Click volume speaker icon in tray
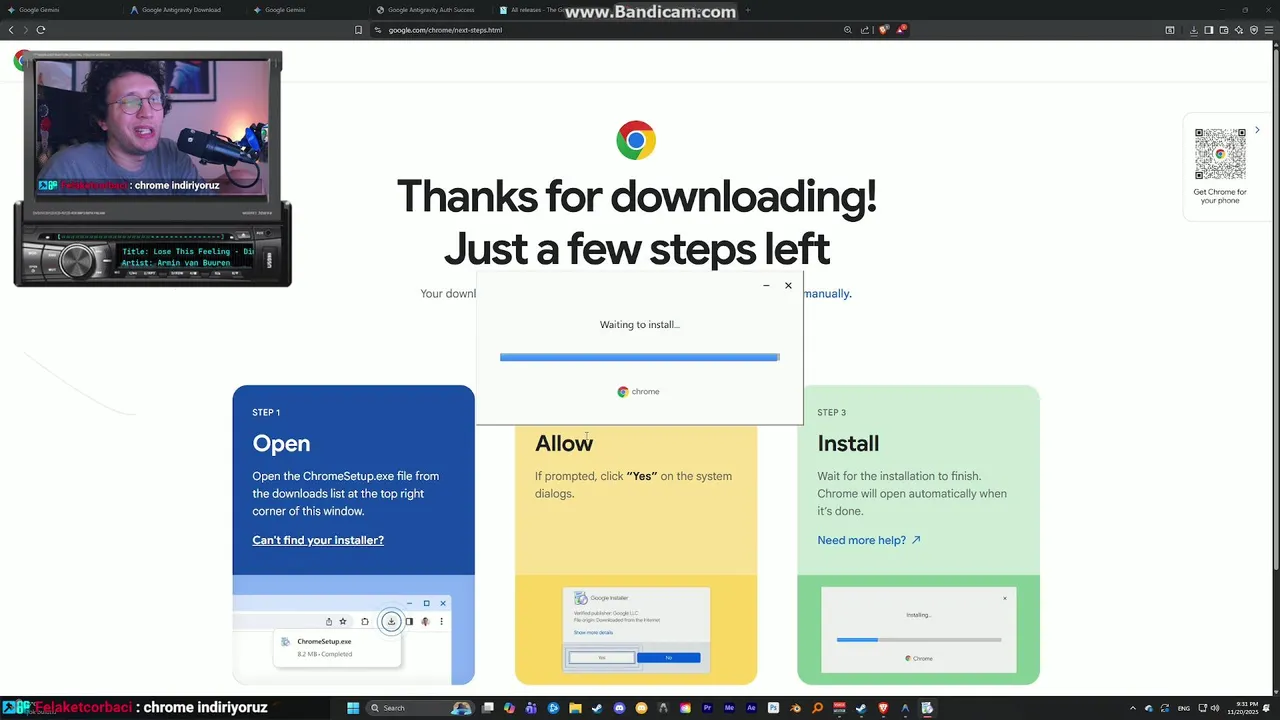This screenshot has width=1280, height=720. (x=1215, y=708)
